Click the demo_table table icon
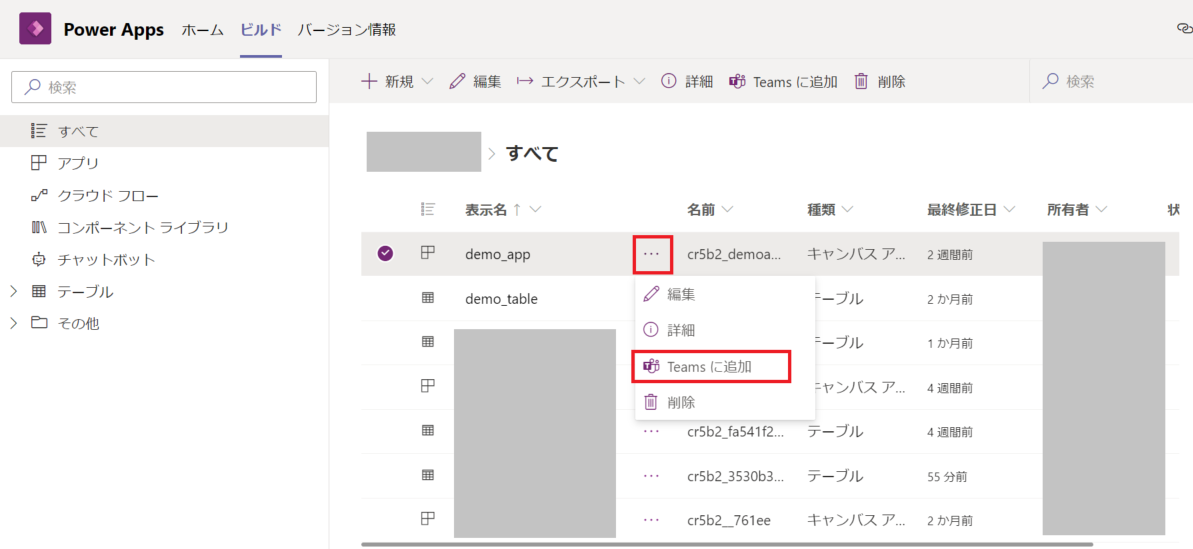Viewport: 1193px width, 549px height. pos(428,299)
